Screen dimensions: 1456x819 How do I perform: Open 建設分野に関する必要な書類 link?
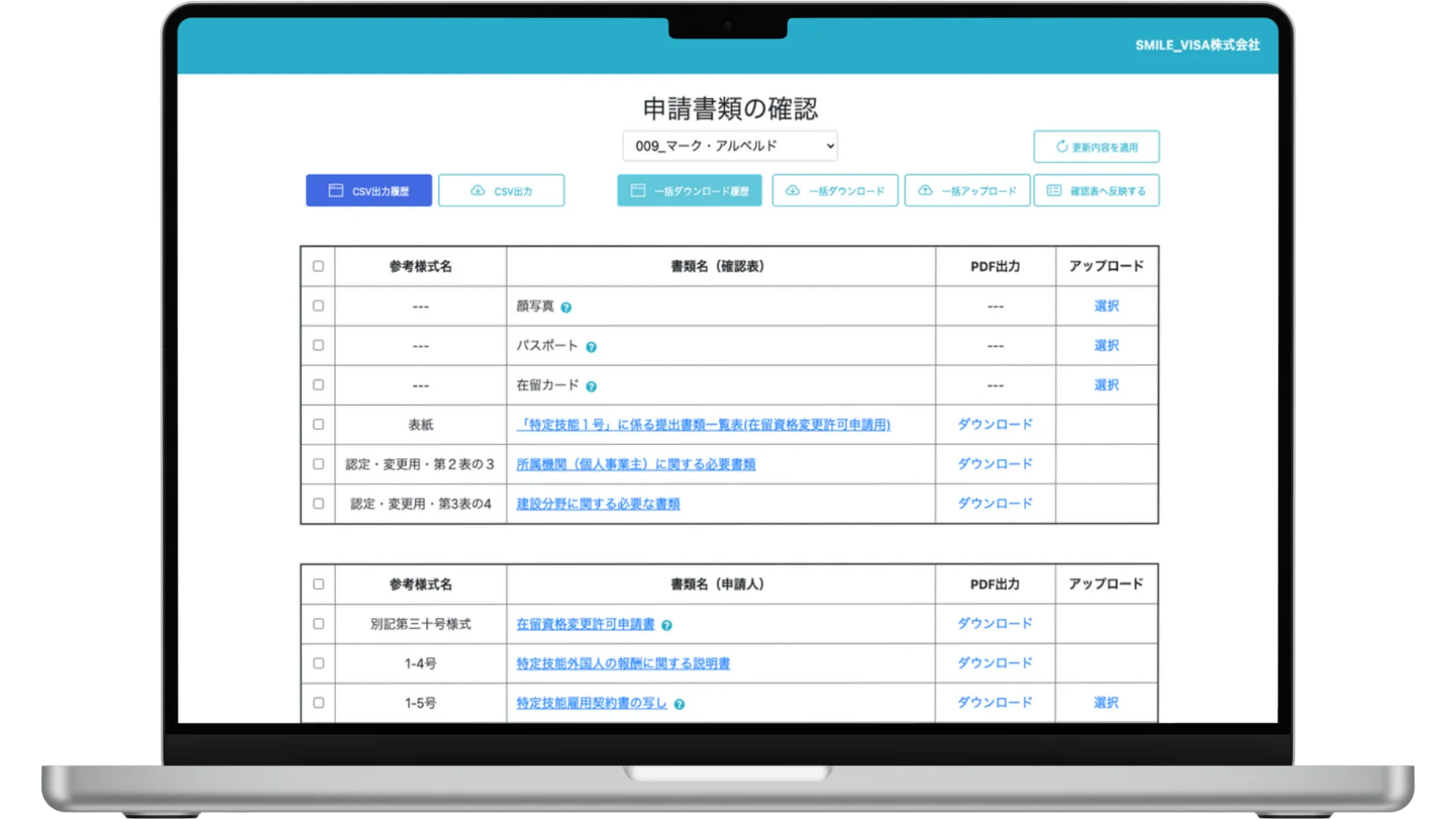tap(598, 504)
